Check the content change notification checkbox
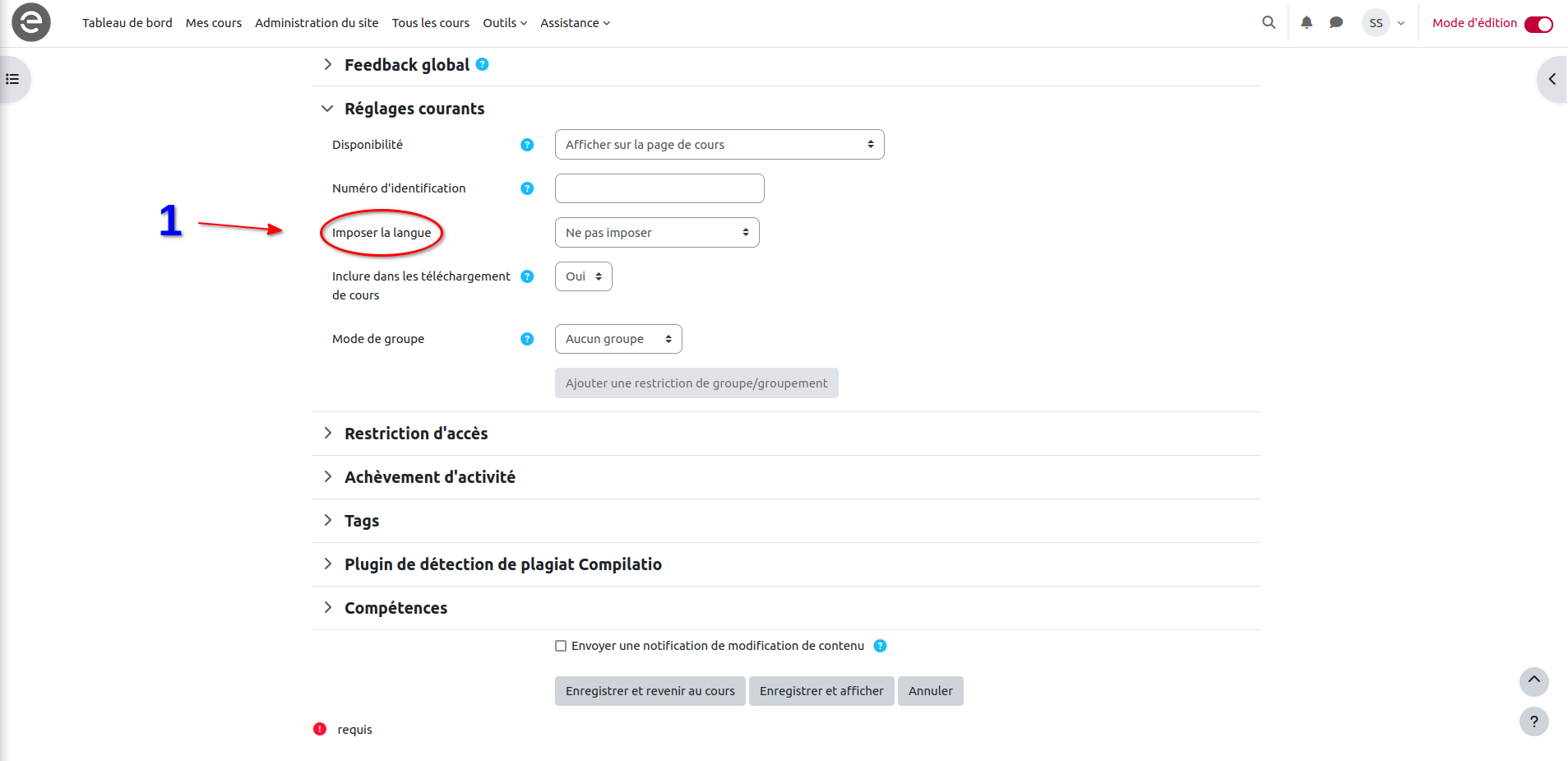 click(561, 646)
